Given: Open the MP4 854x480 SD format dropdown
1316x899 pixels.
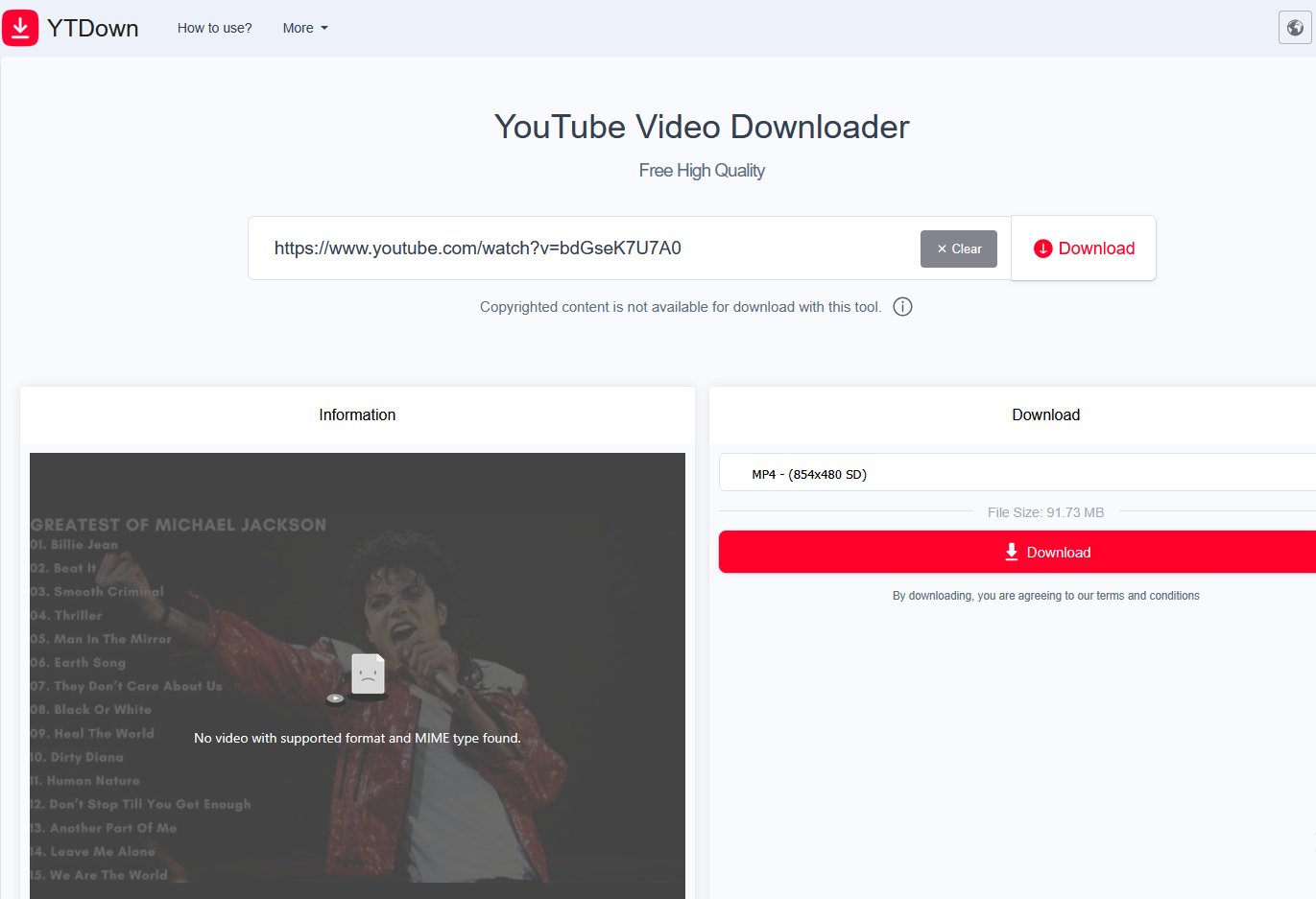Looking at the screenshot, I should coord(1017,474).
